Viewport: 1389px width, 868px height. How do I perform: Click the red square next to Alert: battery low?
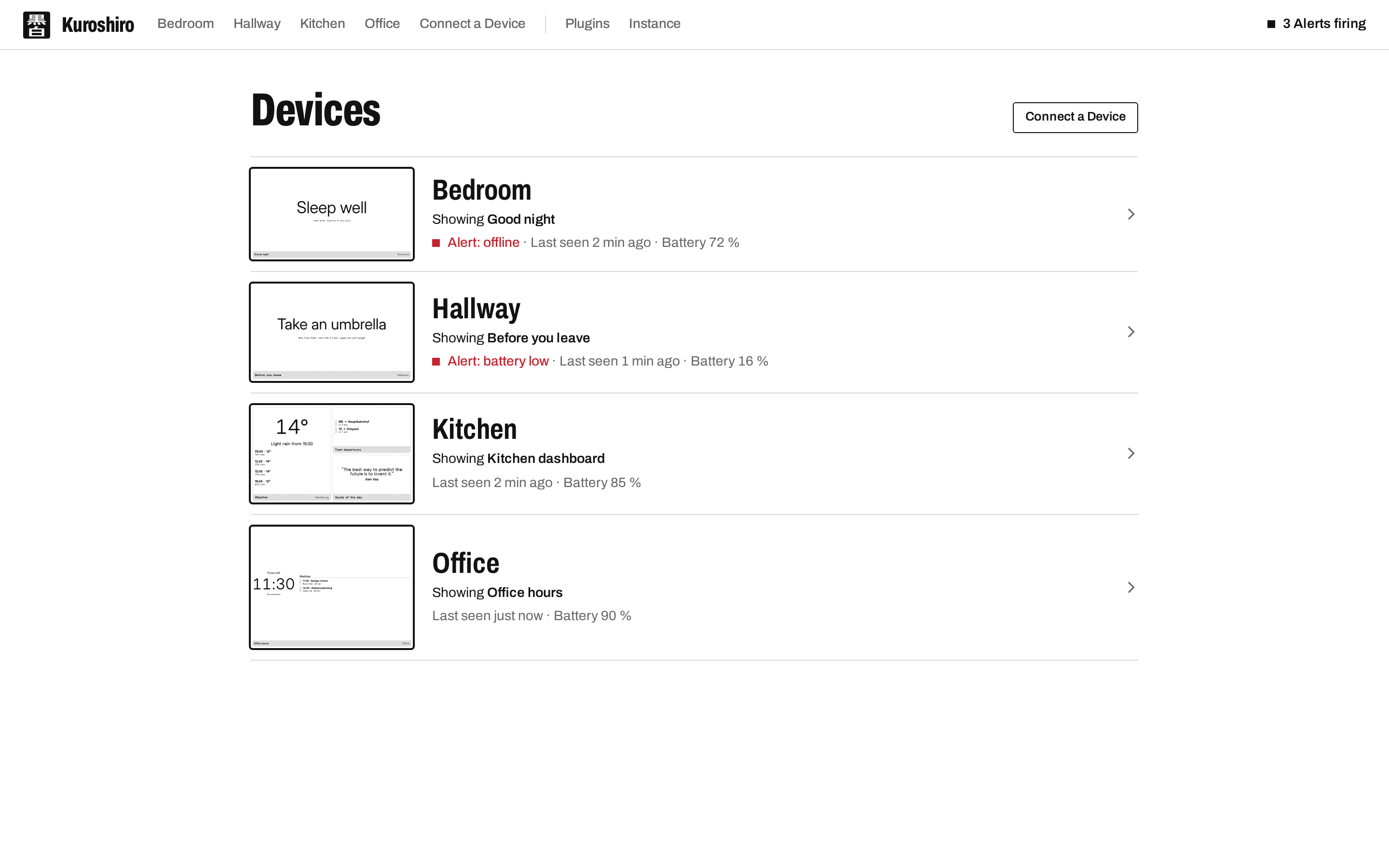click(436, 362)
